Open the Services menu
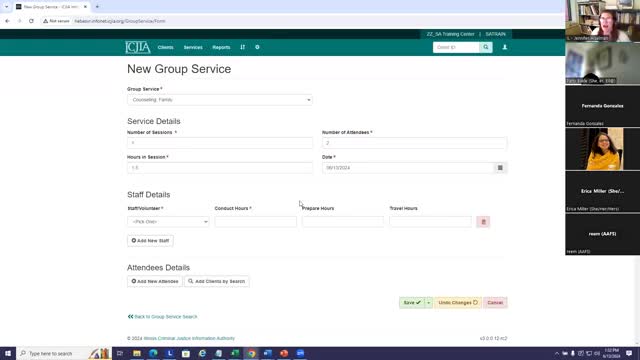This screenshot has height=360, width=640. pos(193,47)
